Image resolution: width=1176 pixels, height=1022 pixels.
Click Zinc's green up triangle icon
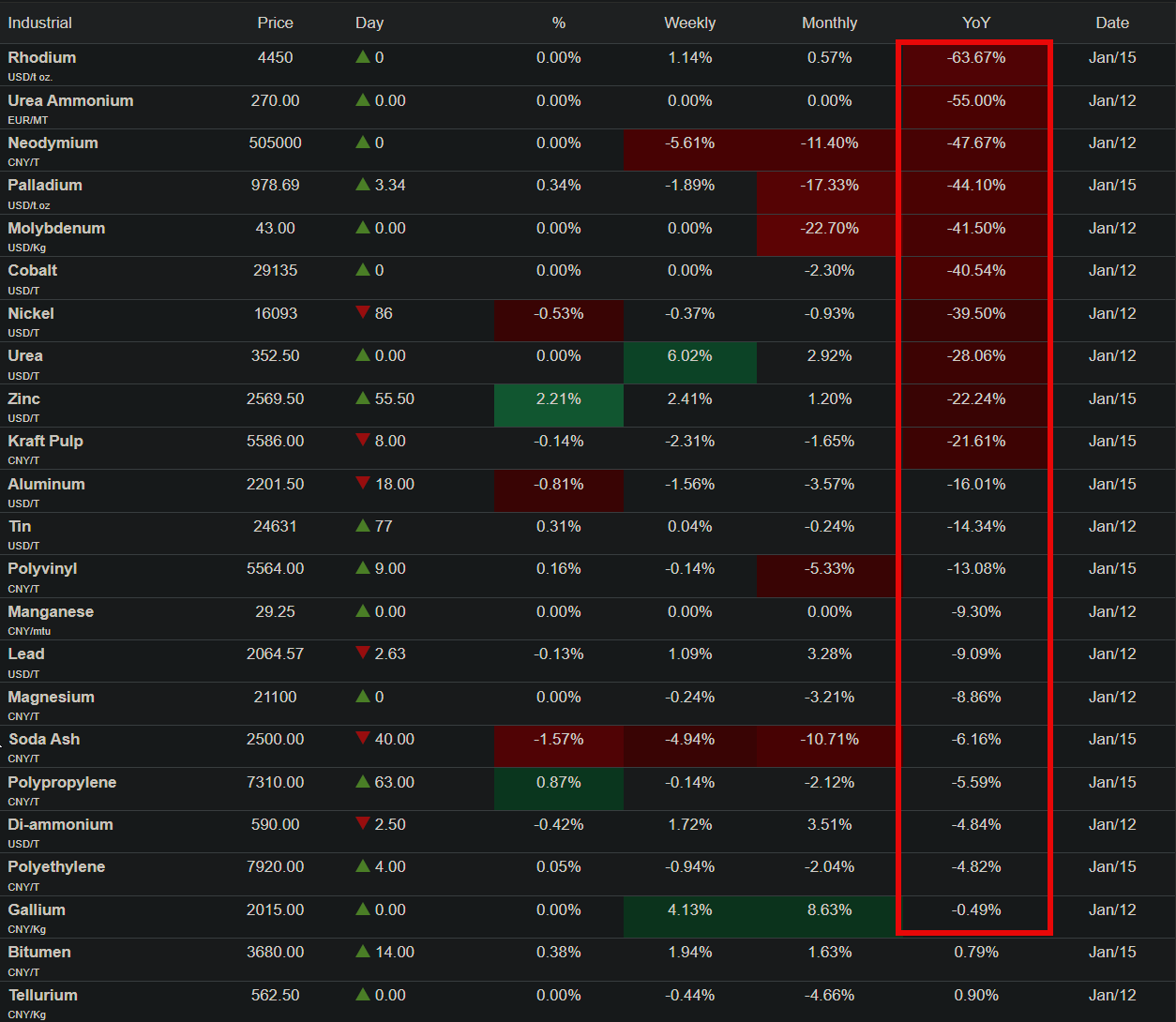click(x=363, y=398)
